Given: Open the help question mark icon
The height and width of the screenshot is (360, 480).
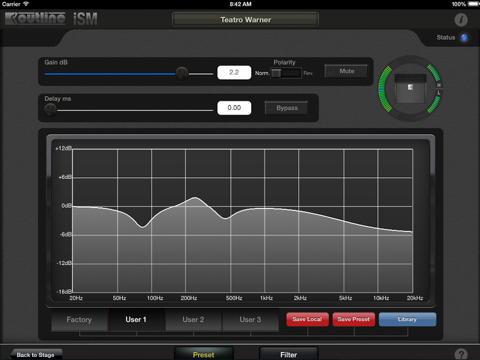Looking at the screenshot, I should pos(461,354).
